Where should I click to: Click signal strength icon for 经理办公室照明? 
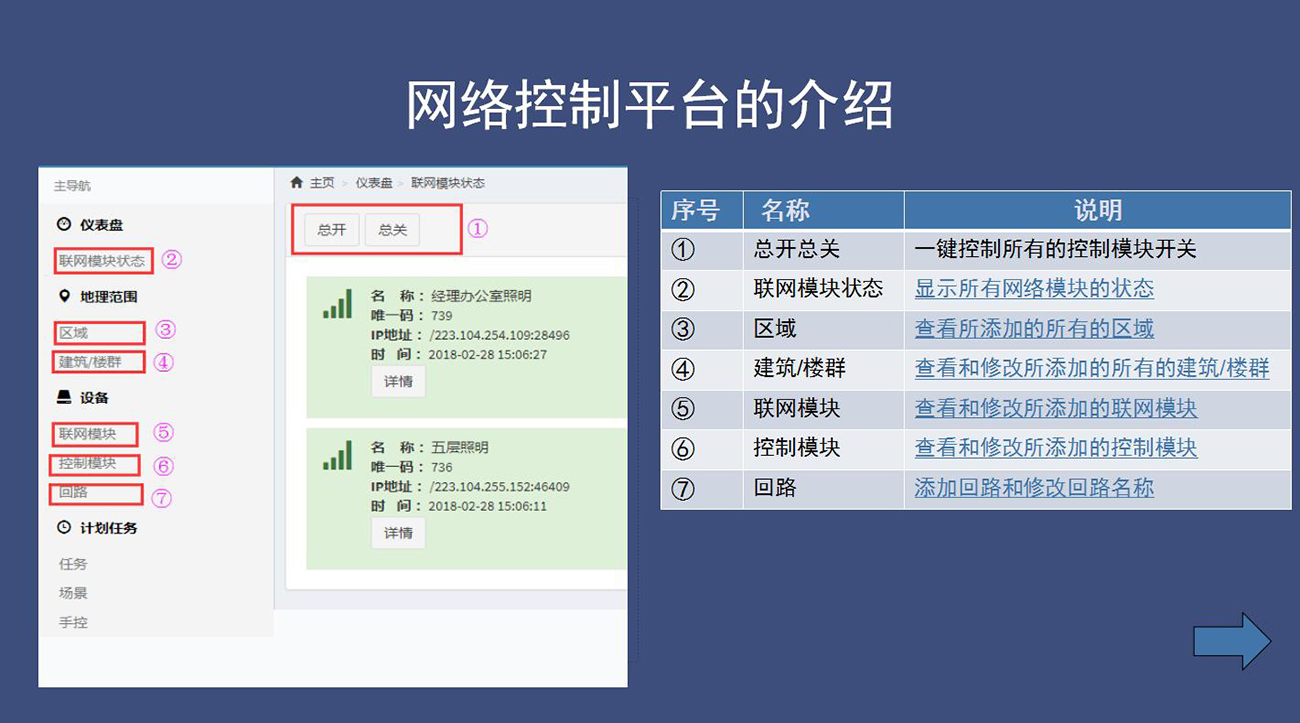tap(337, 305)
